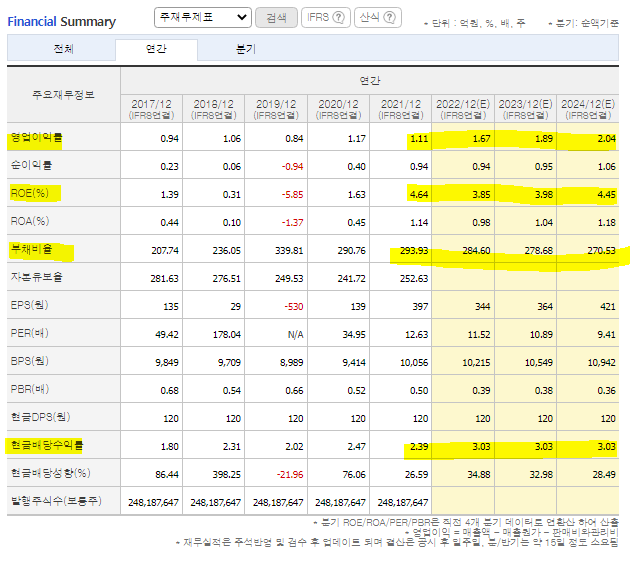Click the 현금배당성향(%) row label
The image size is (630, 562).
click(x=50, y=473)
